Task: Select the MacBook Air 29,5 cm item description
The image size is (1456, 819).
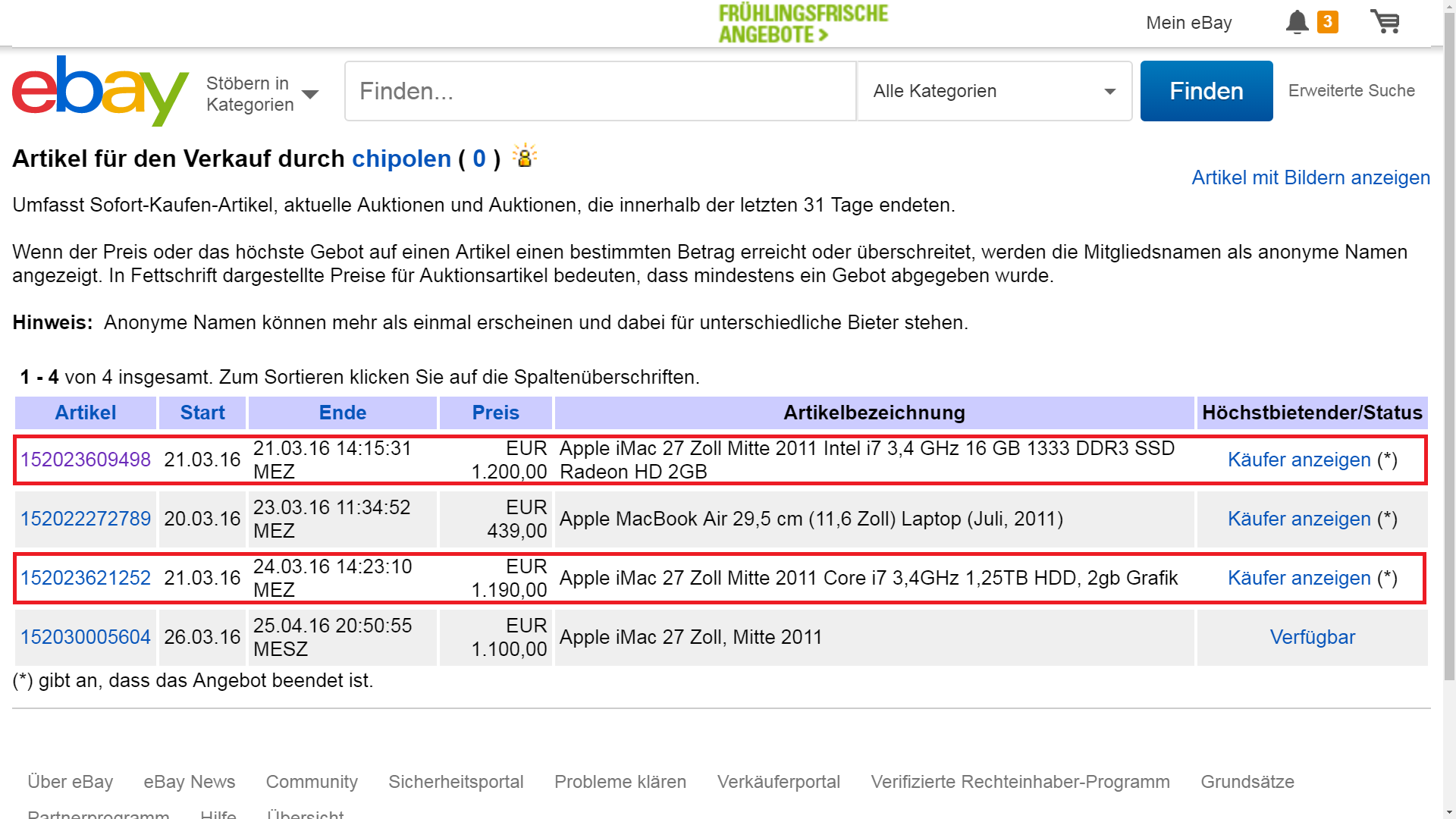Action: [811, 519]
